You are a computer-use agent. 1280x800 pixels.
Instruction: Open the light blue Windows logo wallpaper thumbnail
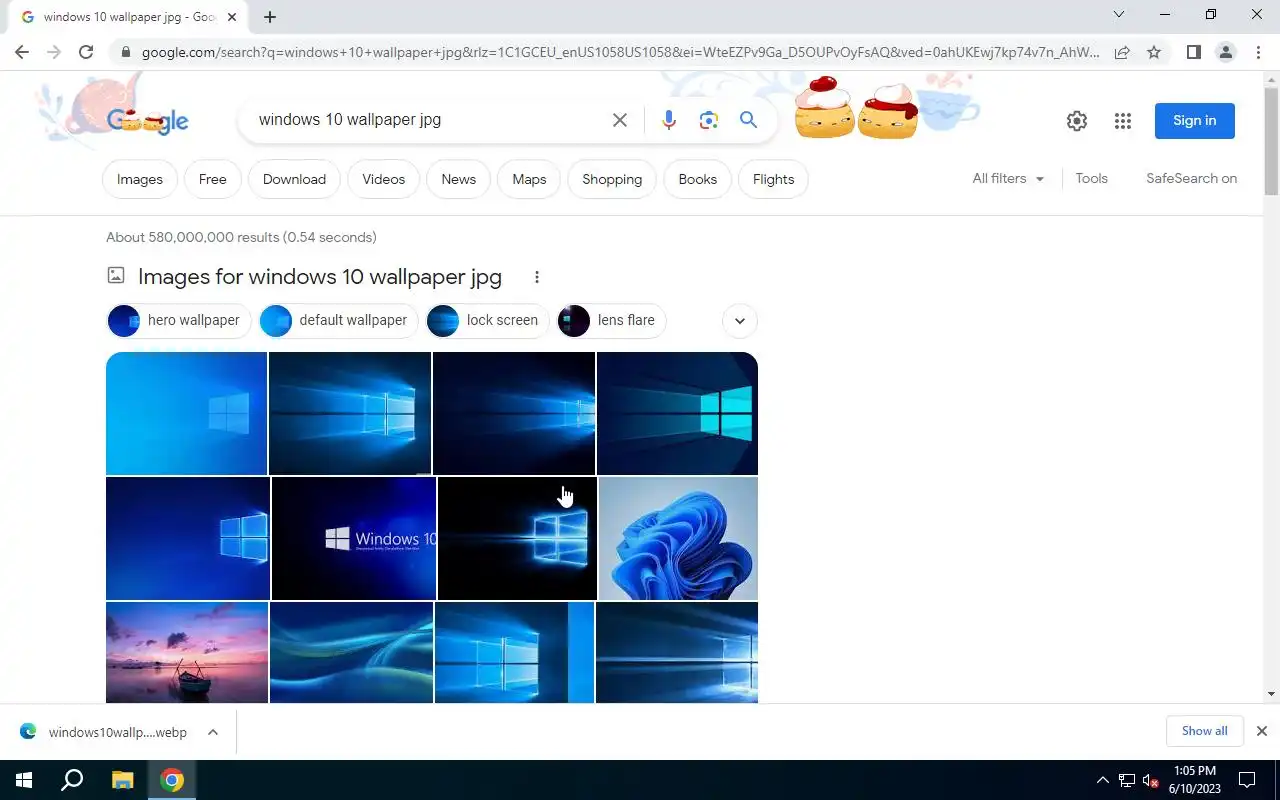point(186,413)
